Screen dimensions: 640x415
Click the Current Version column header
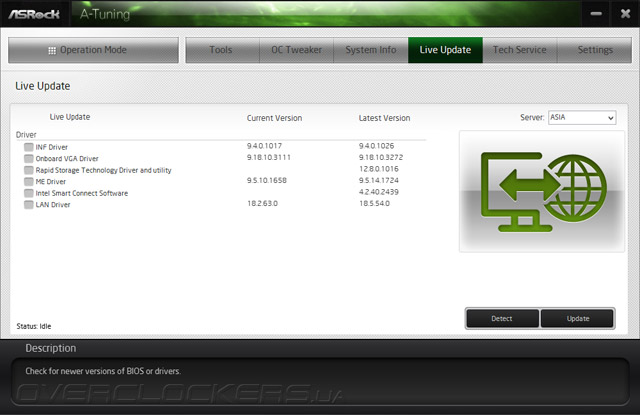coord(274,118)
